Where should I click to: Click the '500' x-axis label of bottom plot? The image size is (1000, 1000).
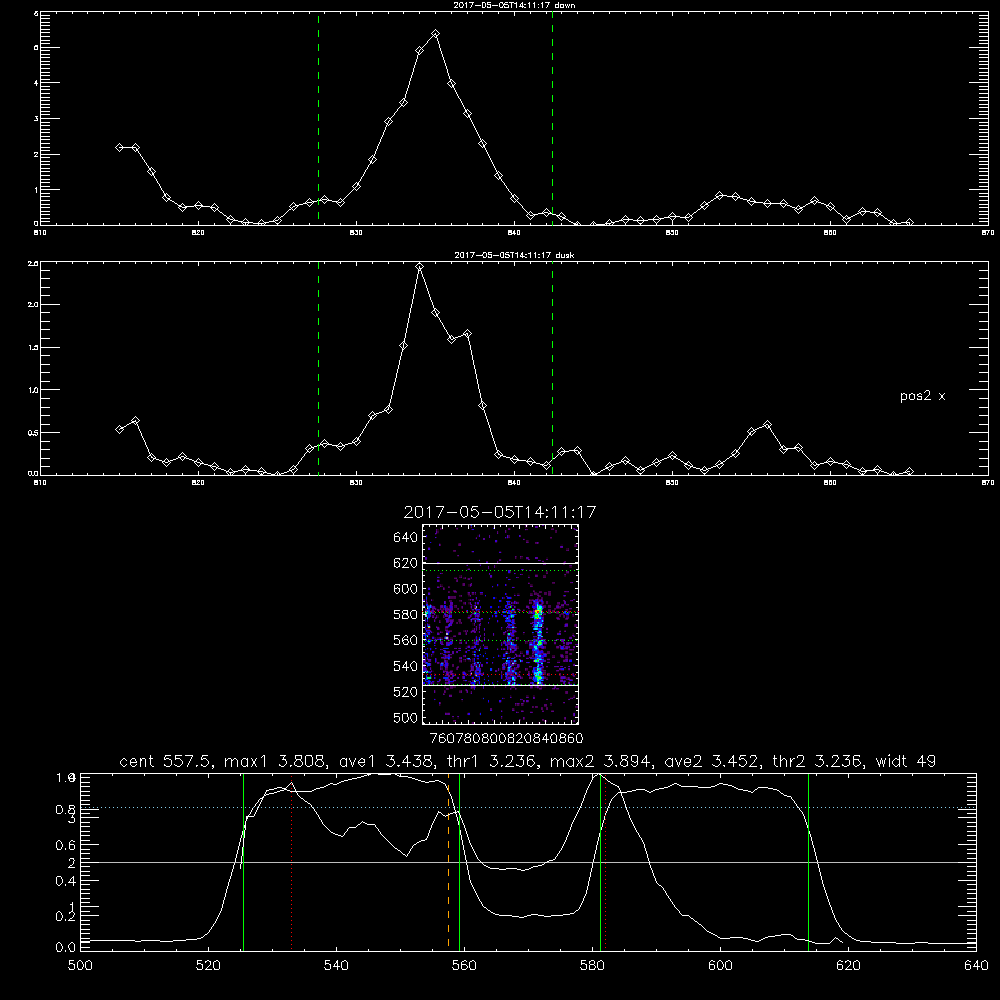pyautogui.click(x=80, y=966)
